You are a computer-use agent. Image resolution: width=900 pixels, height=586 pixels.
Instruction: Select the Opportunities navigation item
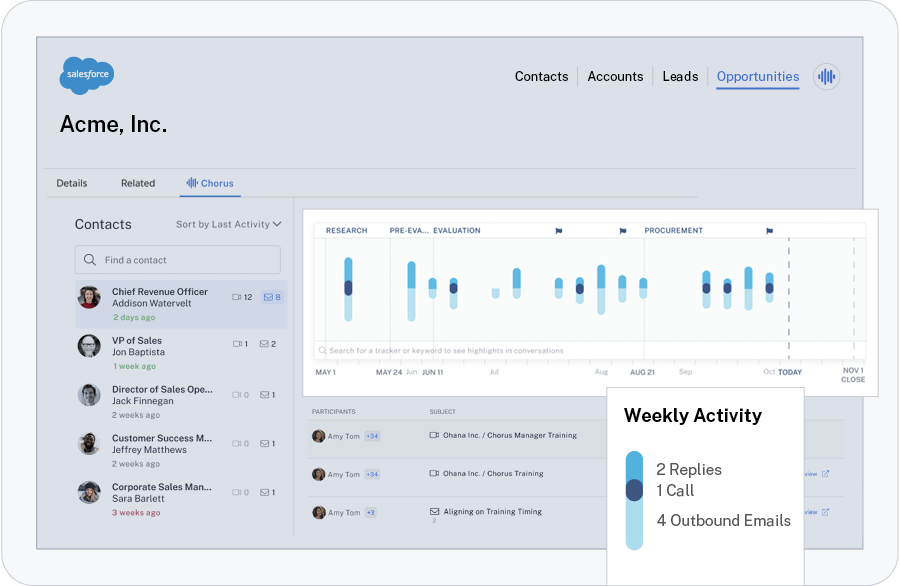(x=758, y=76)
